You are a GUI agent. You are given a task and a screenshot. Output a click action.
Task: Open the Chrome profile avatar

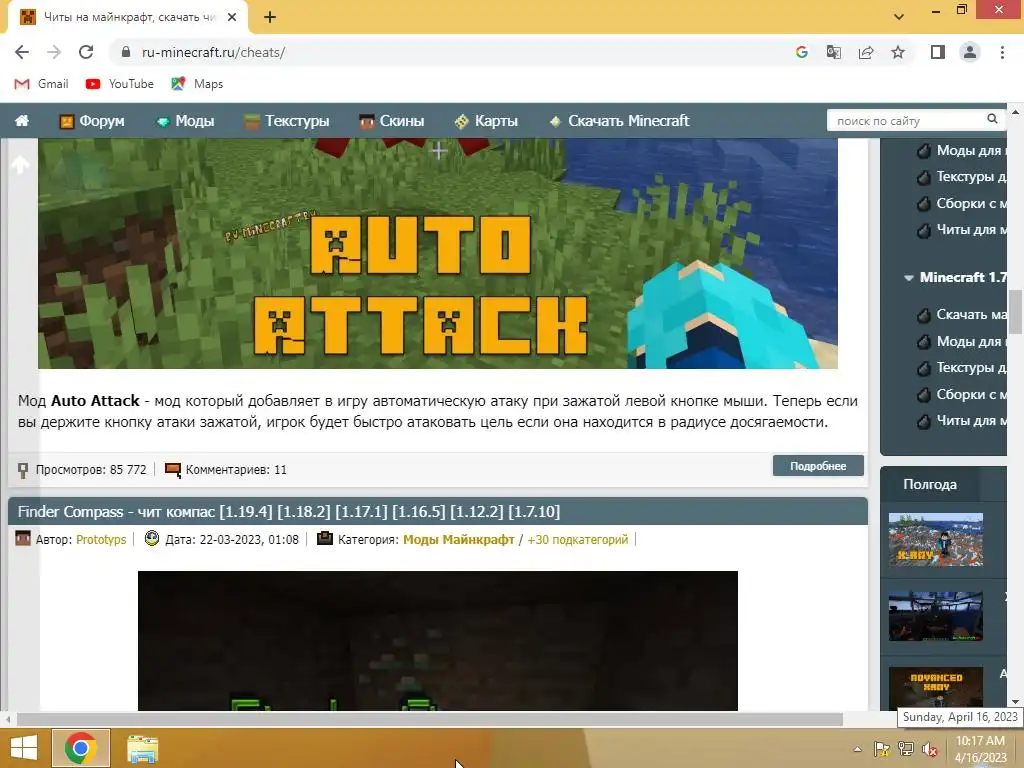(x=970, y=52)
